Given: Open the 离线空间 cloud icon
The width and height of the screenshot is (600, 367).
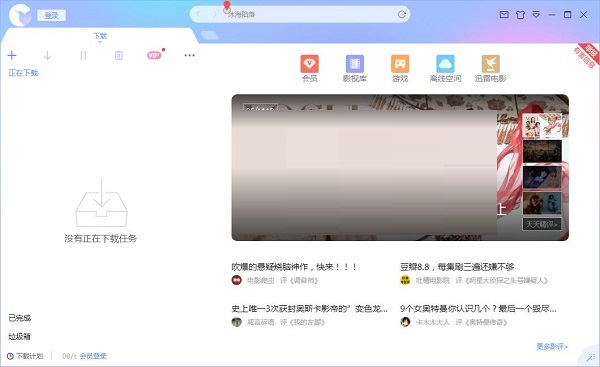Looking at the screenshot, I should click(445, 69).
